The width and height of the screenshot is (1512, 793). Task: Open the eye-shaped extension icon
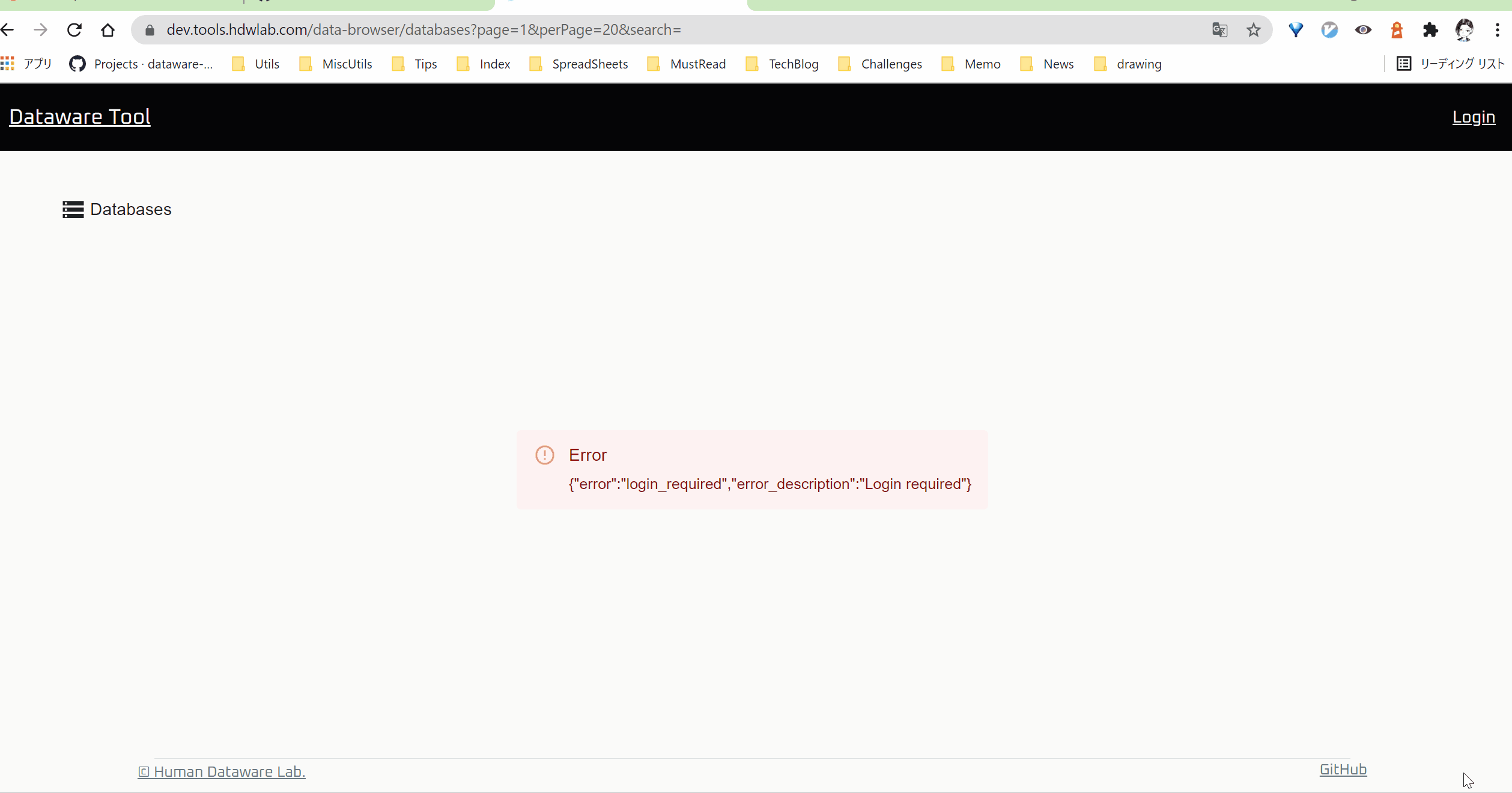click(1363, 29)
